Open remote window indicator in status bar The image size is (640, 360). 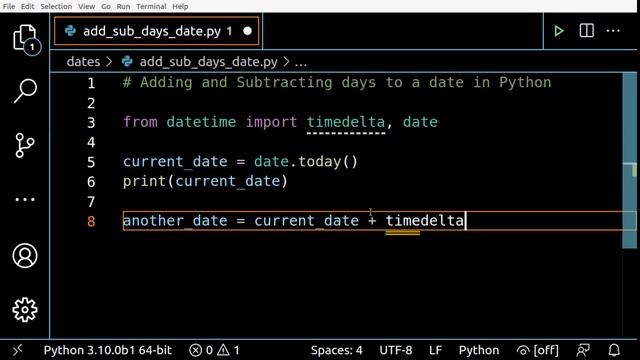[18, 350]
